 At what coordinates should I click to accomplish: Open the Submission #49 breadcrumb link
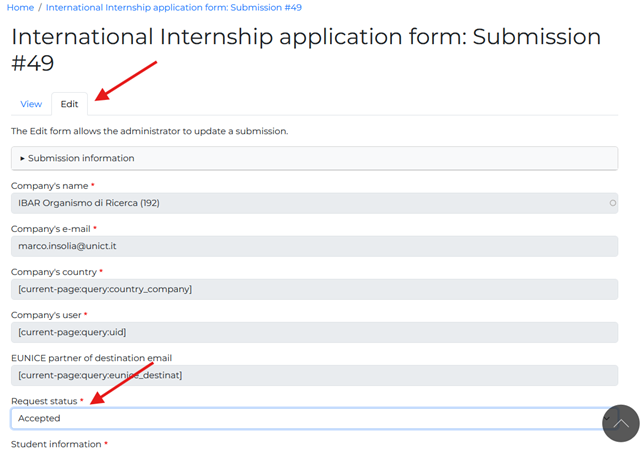174,7
